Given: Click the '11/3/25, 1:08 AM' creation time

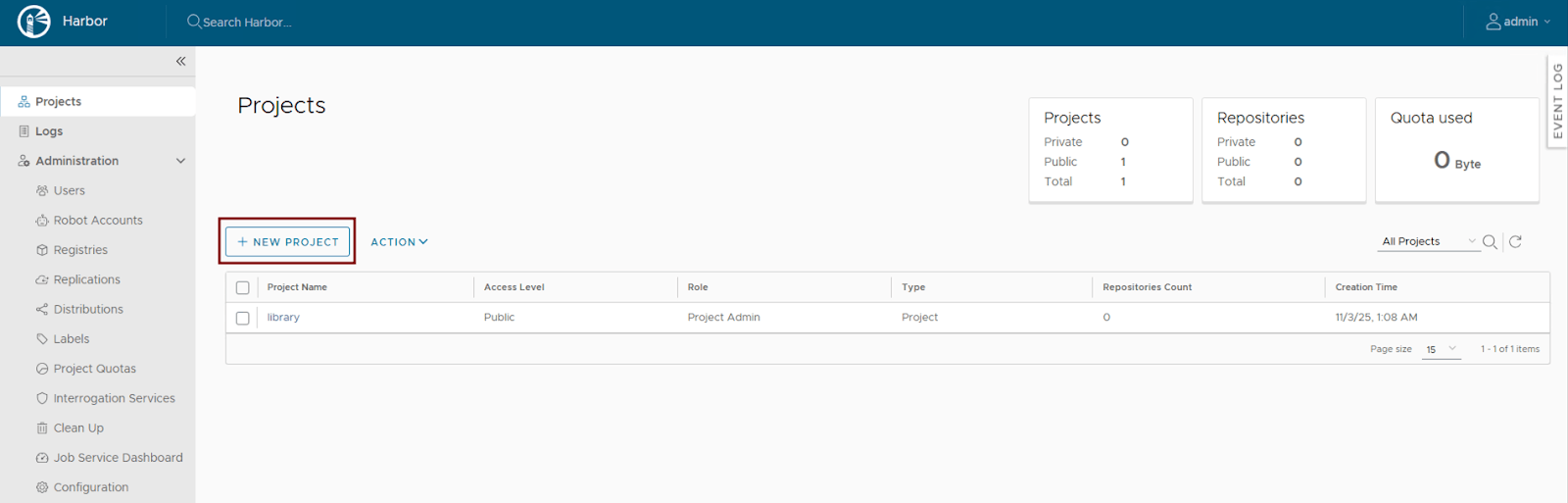Looking at the screenshot, I should (1377, 318).
